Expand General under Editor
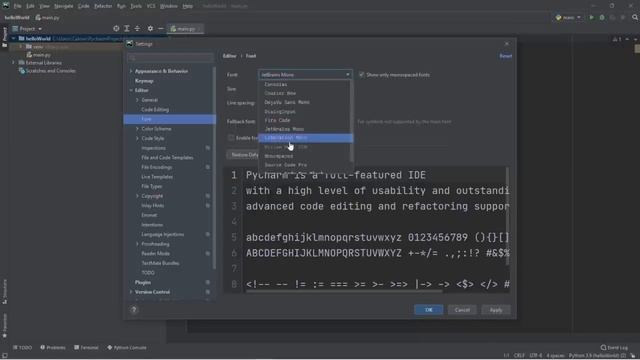 [138, 100]
